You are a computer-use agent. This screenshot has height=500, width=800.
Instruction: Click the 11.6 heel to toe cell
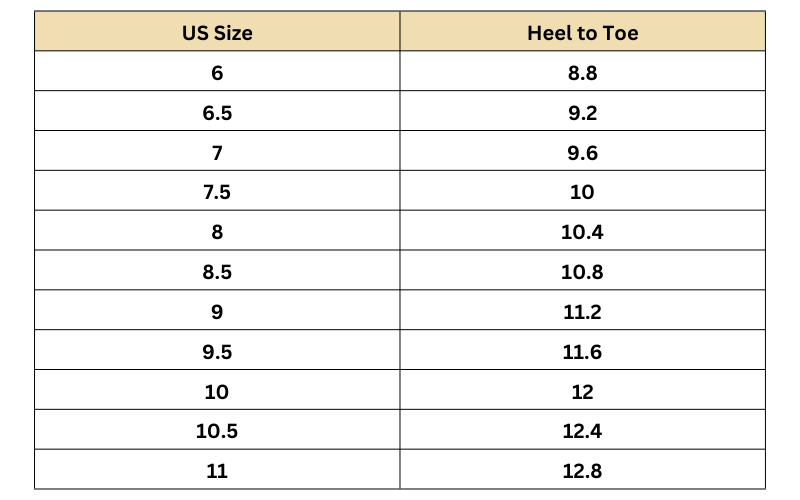click(582, 352)
